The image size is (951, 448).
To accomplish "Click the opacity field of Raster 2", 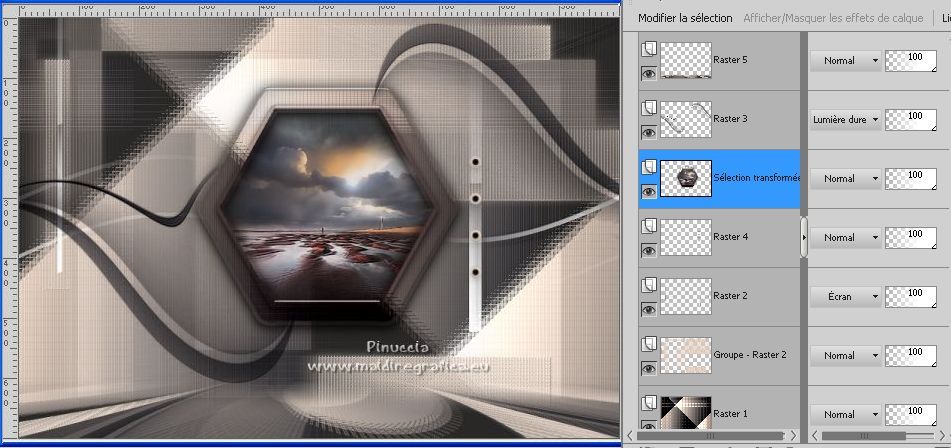I will pos(911,297).
